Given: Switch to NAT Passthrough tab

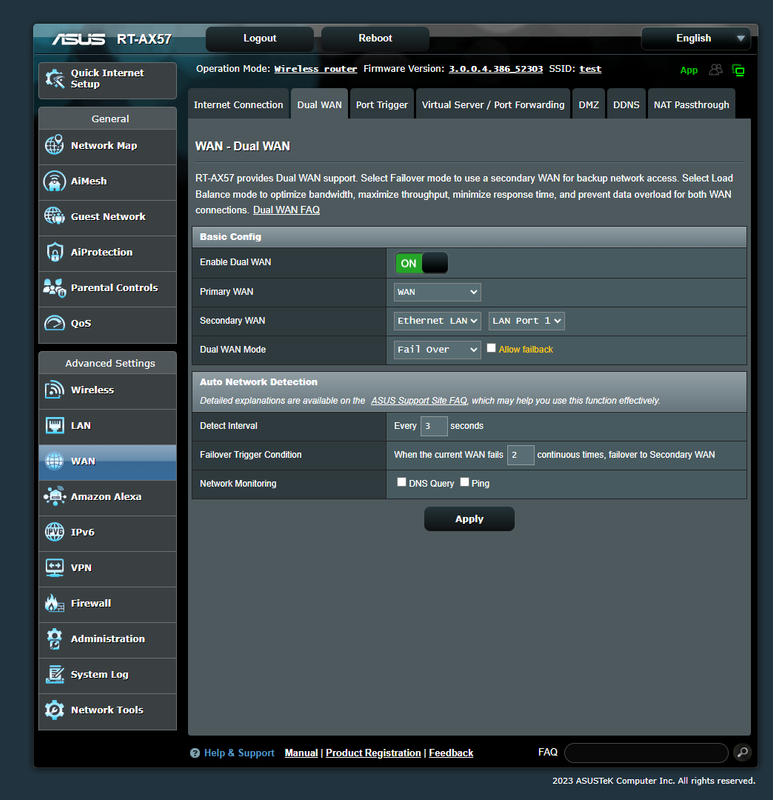Looking at the screenshot, I should [x=691, y=105].
